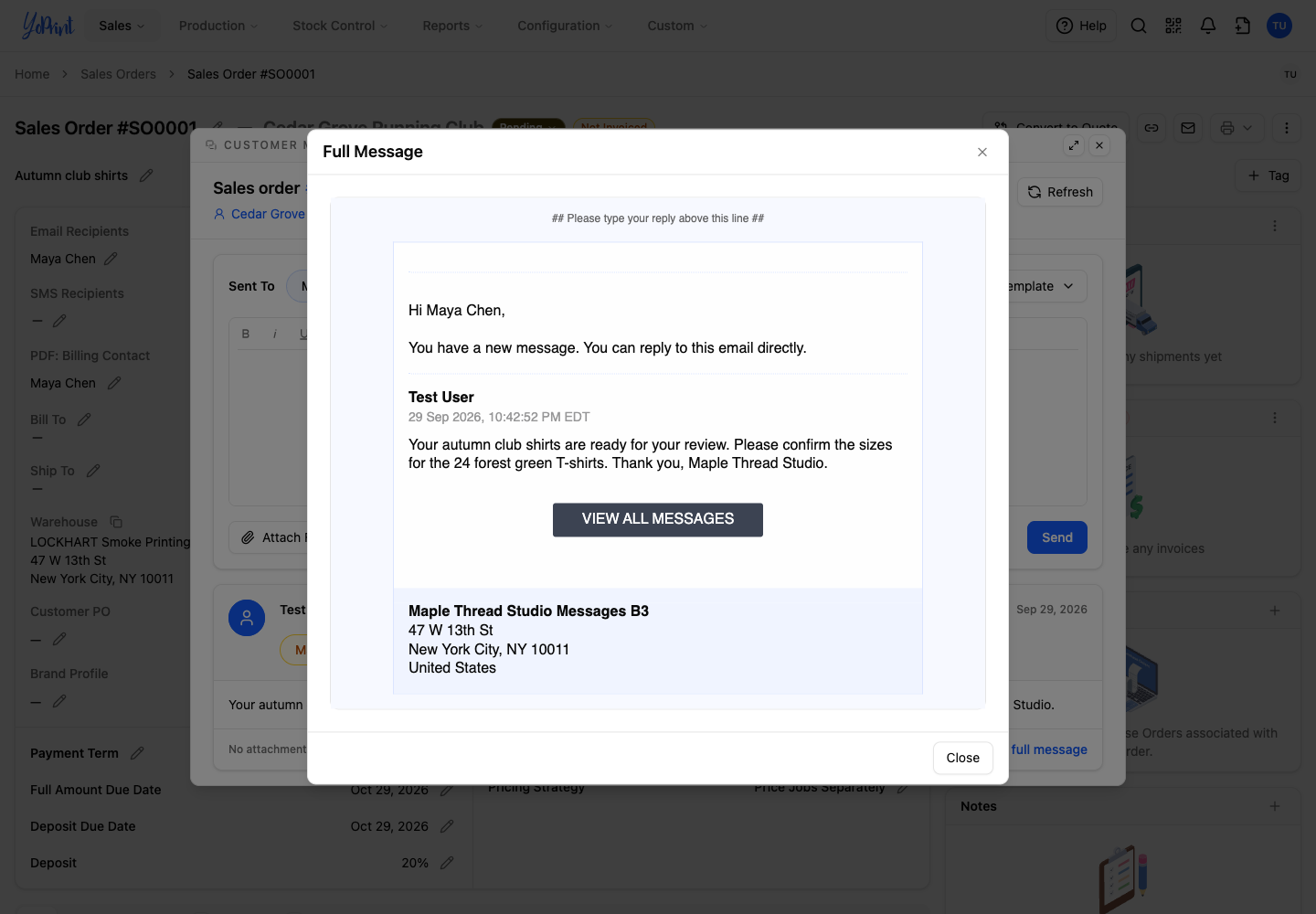Open the Stock Control menu
Image resolution: width=1316 pixels, height=914 pixels.
click(340, 26)
